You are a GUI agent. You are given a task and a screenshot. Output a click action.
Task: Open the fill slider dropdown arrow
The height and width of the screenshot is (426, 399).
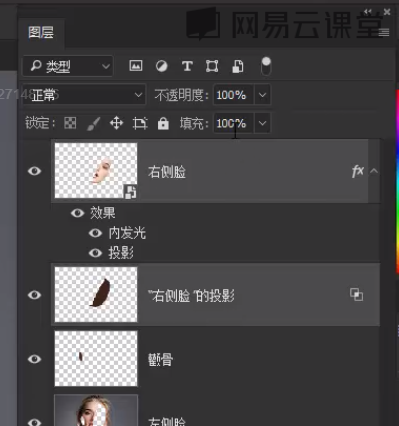262,123
